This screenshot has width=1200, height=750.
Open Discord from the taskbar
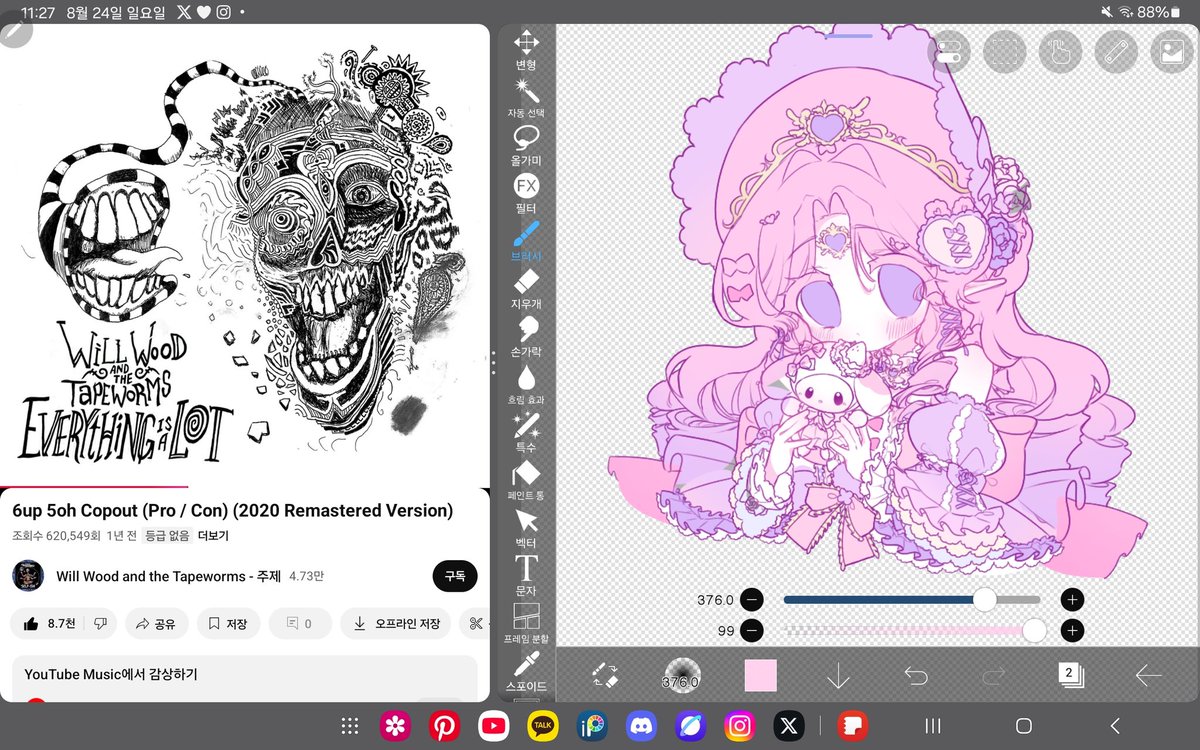pos(641,726)
